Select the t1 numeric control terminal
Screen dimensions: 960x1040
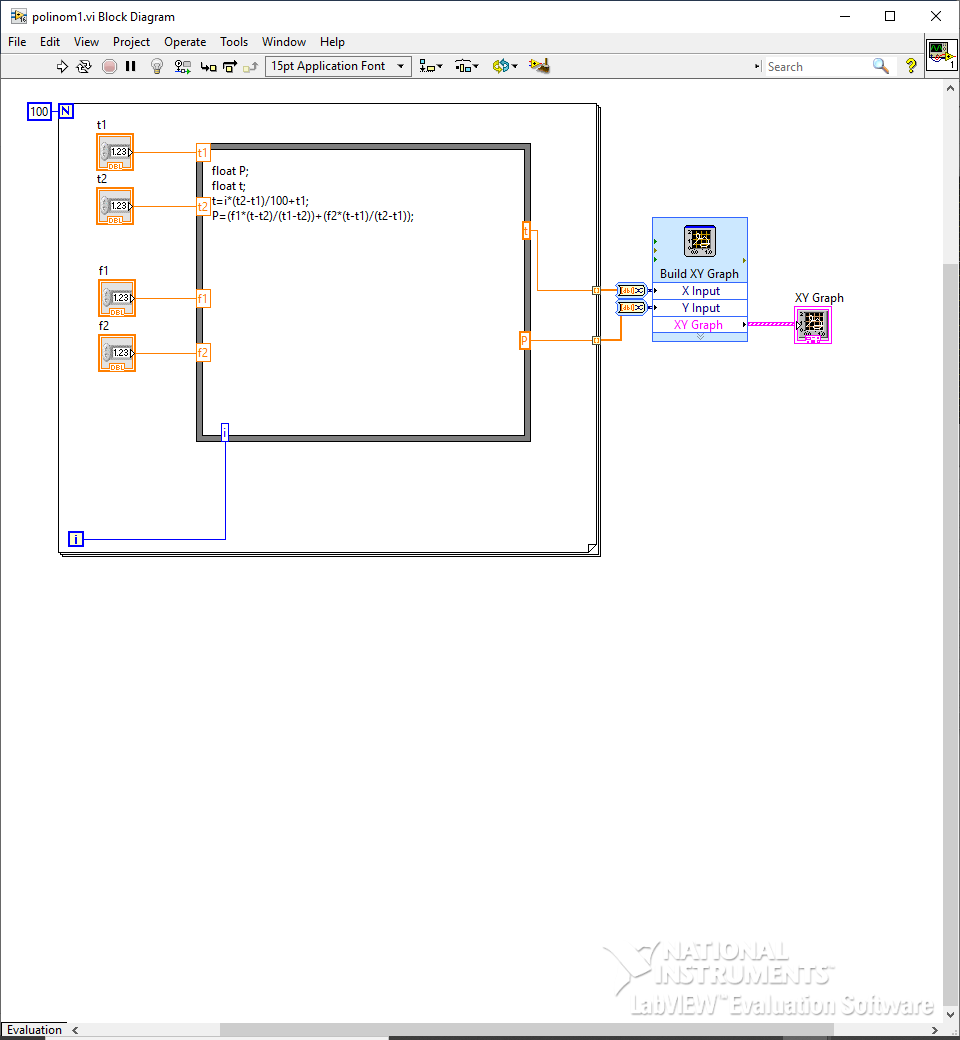point(115,152)
